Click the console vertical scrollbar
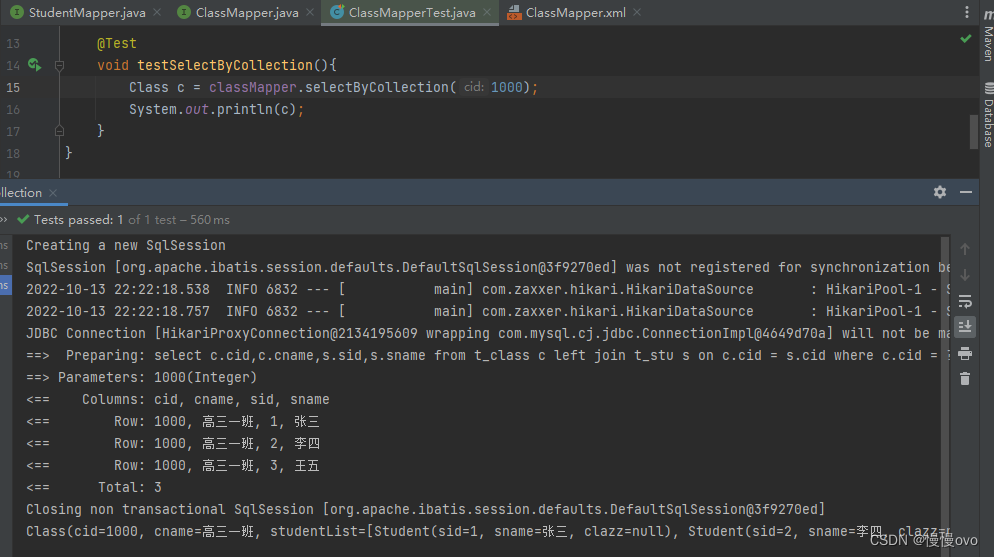This screenshot has height=557, width=994. point(945,396)
